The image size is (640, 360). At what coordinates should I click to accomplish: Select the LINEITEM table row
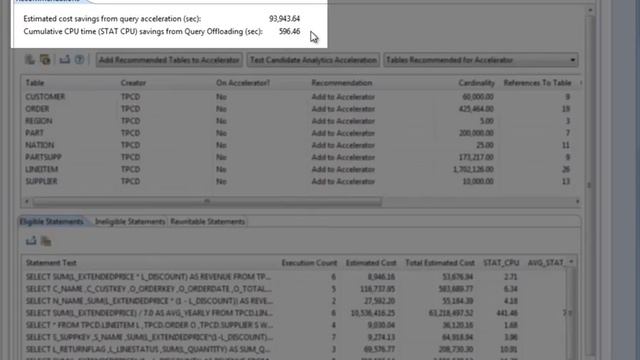(300, 169)
